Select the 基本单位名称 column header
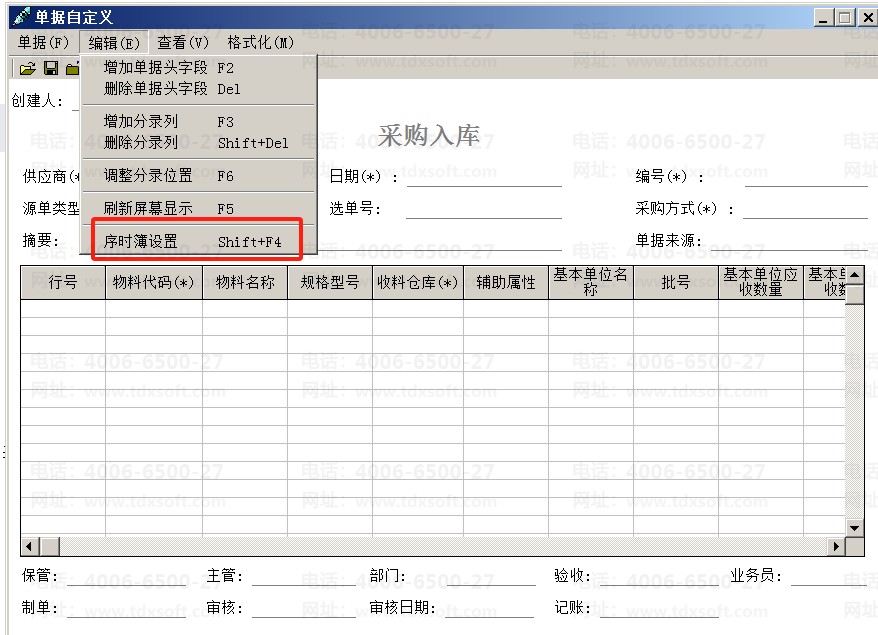Screen dimensions: 878x635 click(591, 282)
